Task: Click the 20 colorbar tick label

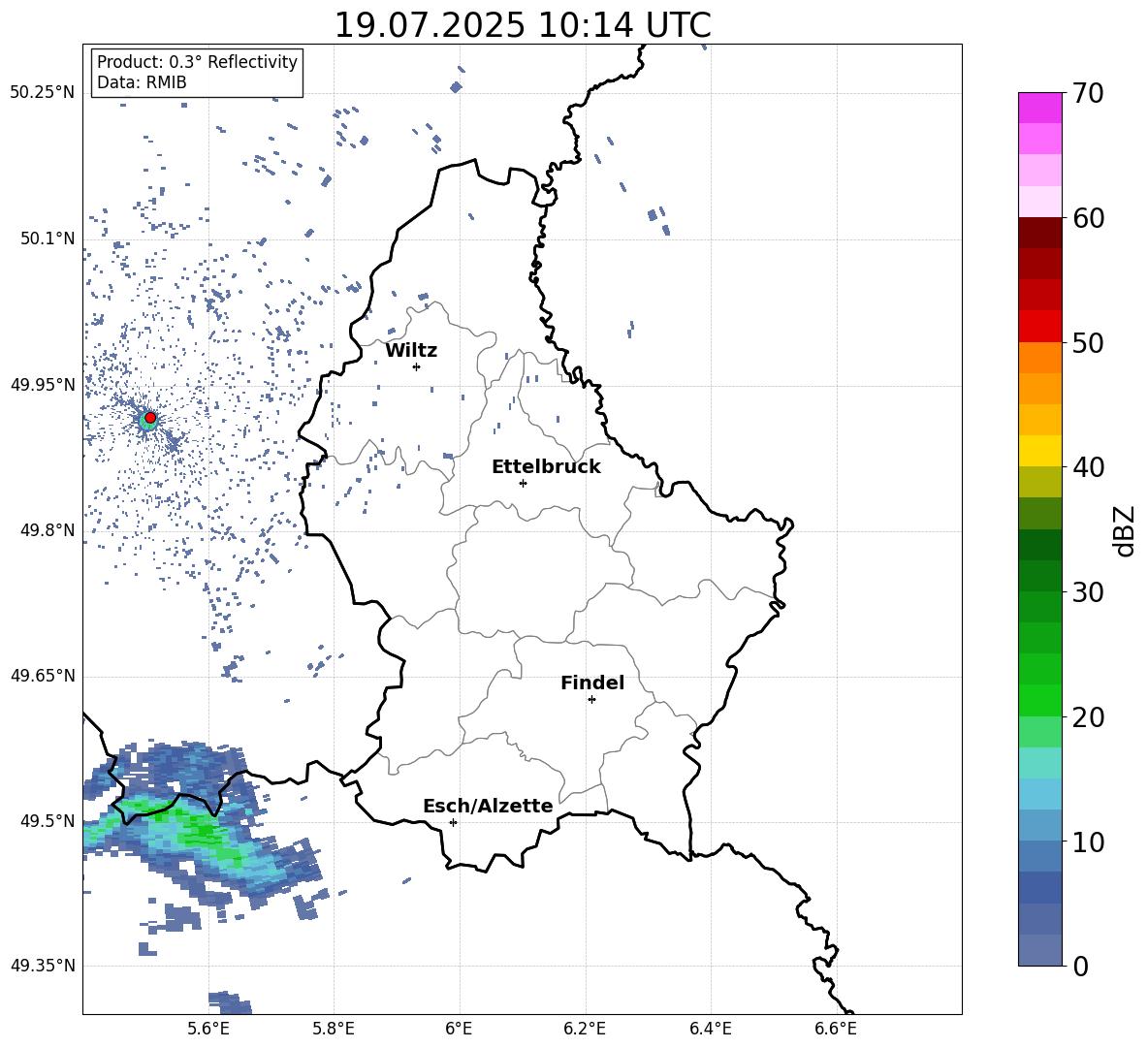Action: coord(1088,717)
